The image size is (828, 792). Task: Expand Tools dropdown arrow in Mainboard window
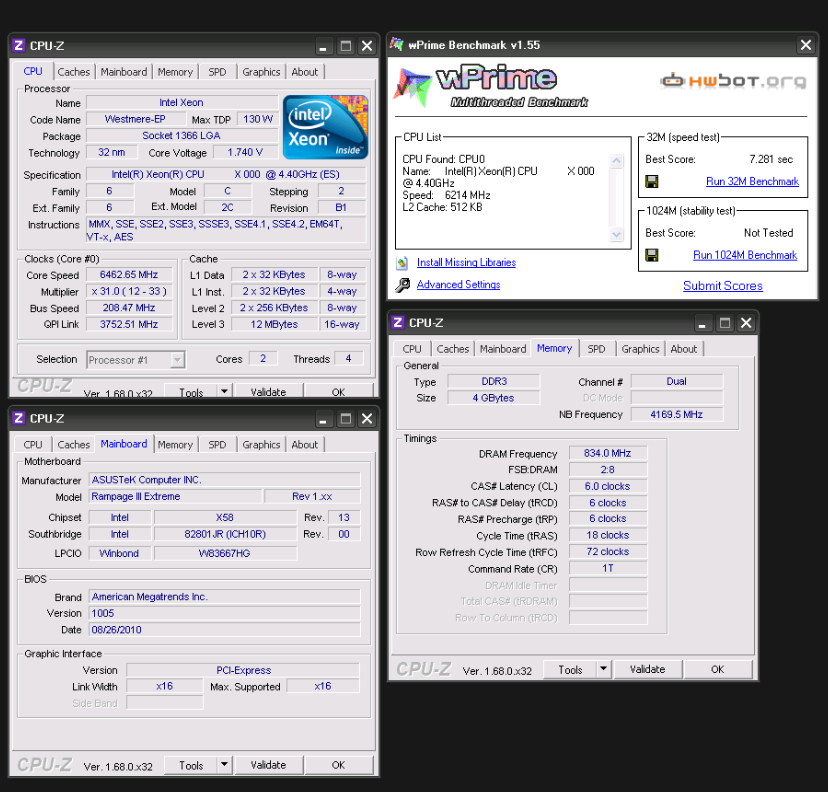pyautogui.click(x=224, y=765)
